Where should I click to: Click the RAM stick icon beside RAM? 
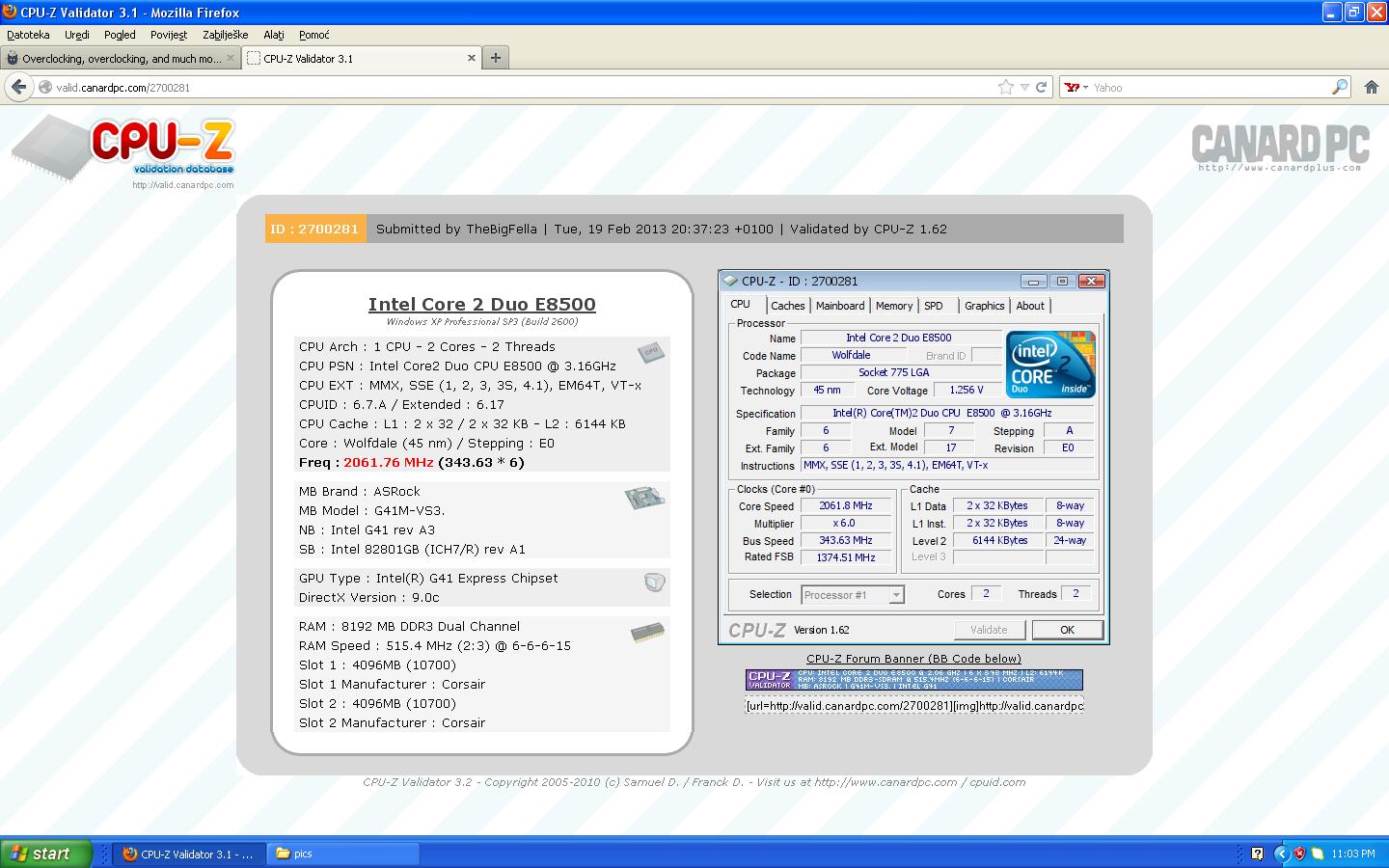[x=647, y=633]
